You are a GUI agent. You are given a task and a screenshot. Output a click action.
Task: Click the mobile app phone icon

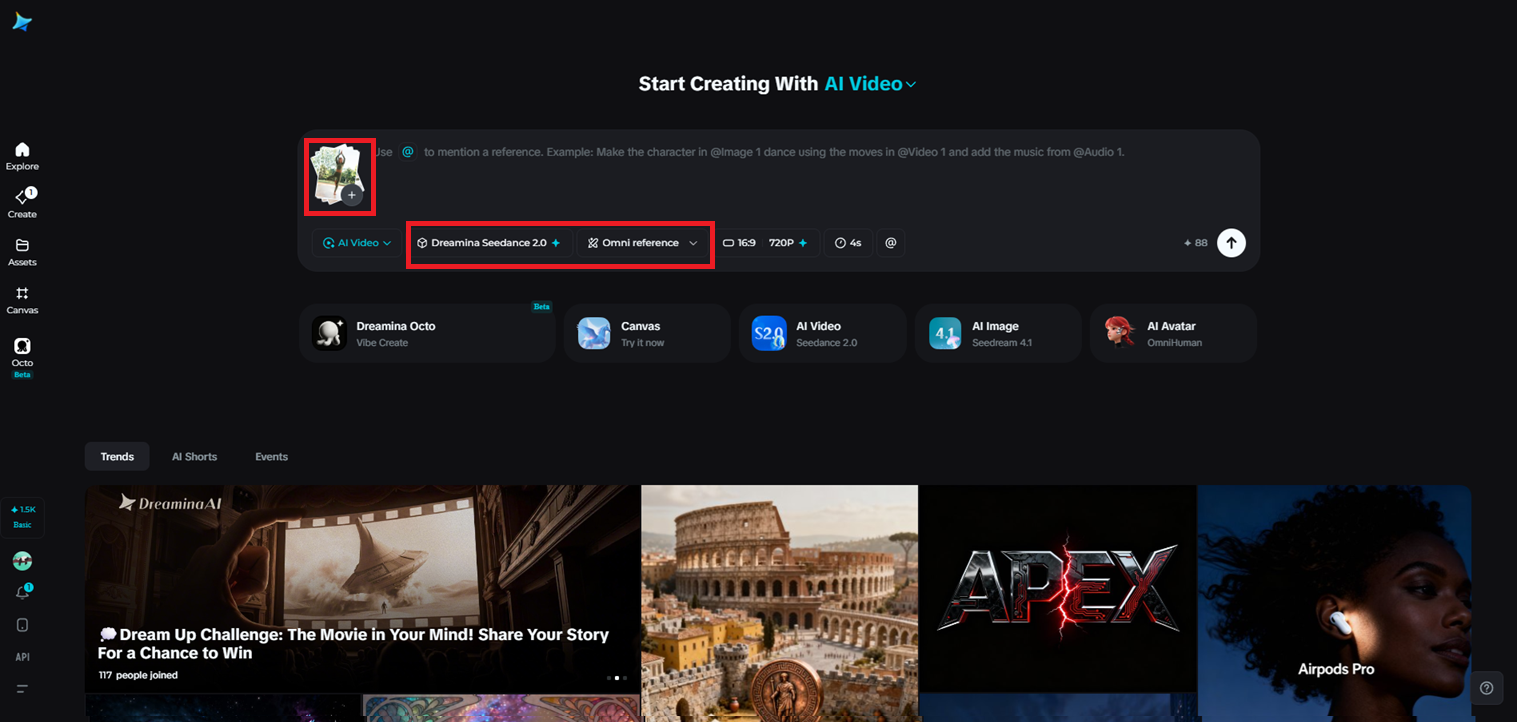tap(22, 625)
